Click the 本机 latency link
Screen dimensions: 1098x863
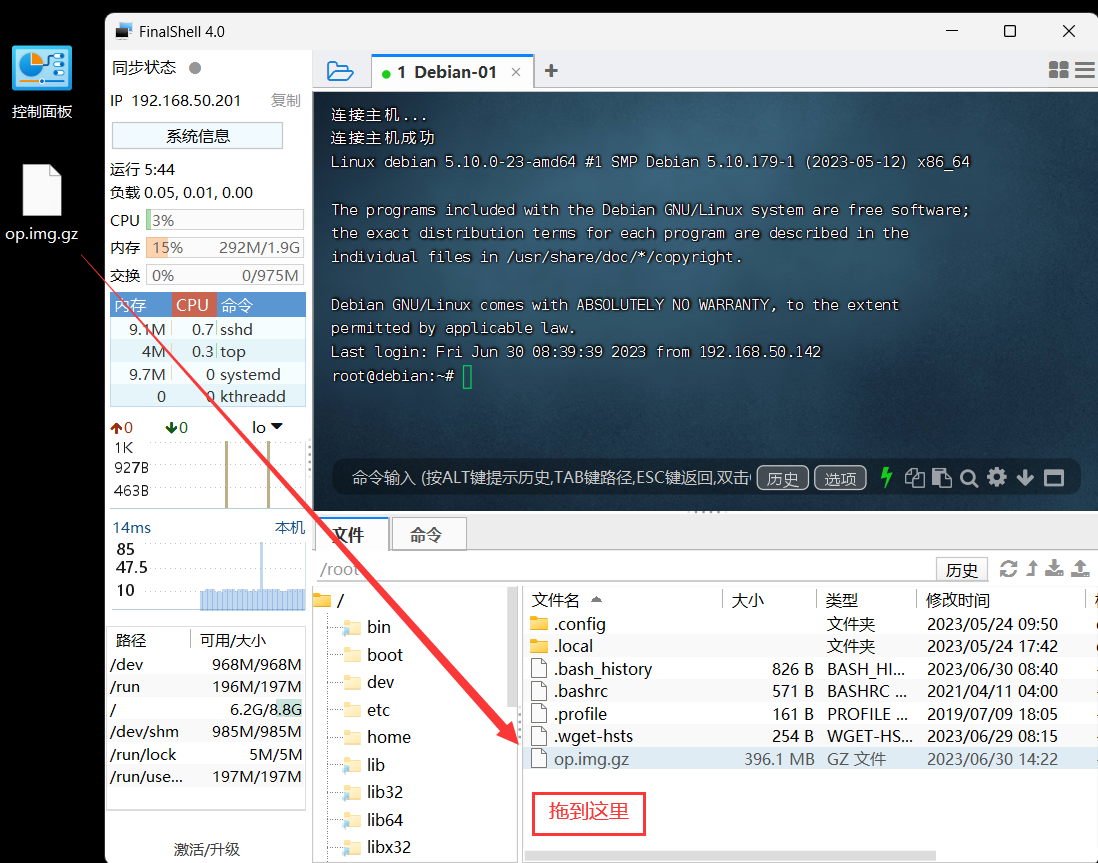click(x=290, y=527)
